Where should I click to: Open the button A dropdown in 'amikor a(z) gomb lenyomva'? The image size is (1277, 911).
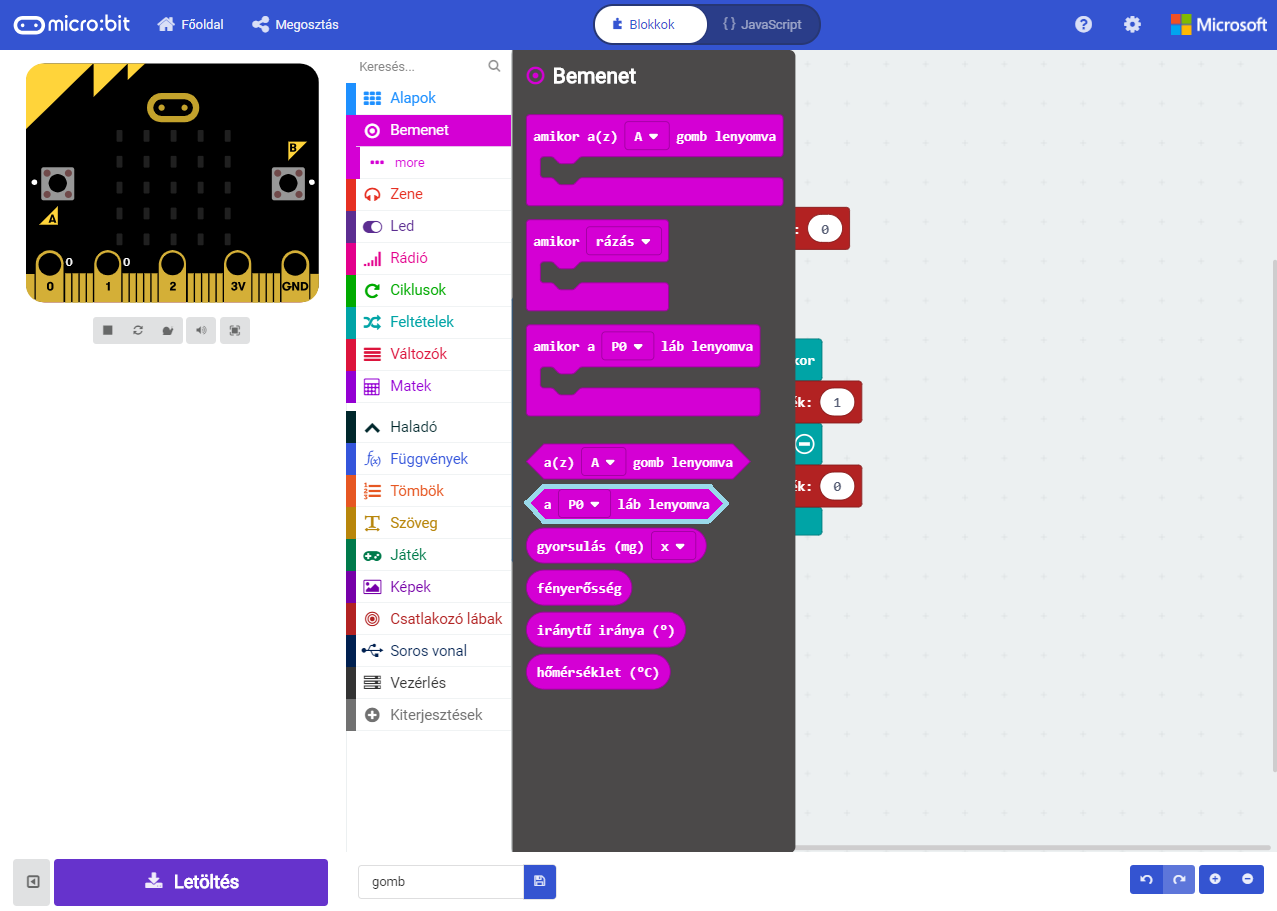point(646,136)
